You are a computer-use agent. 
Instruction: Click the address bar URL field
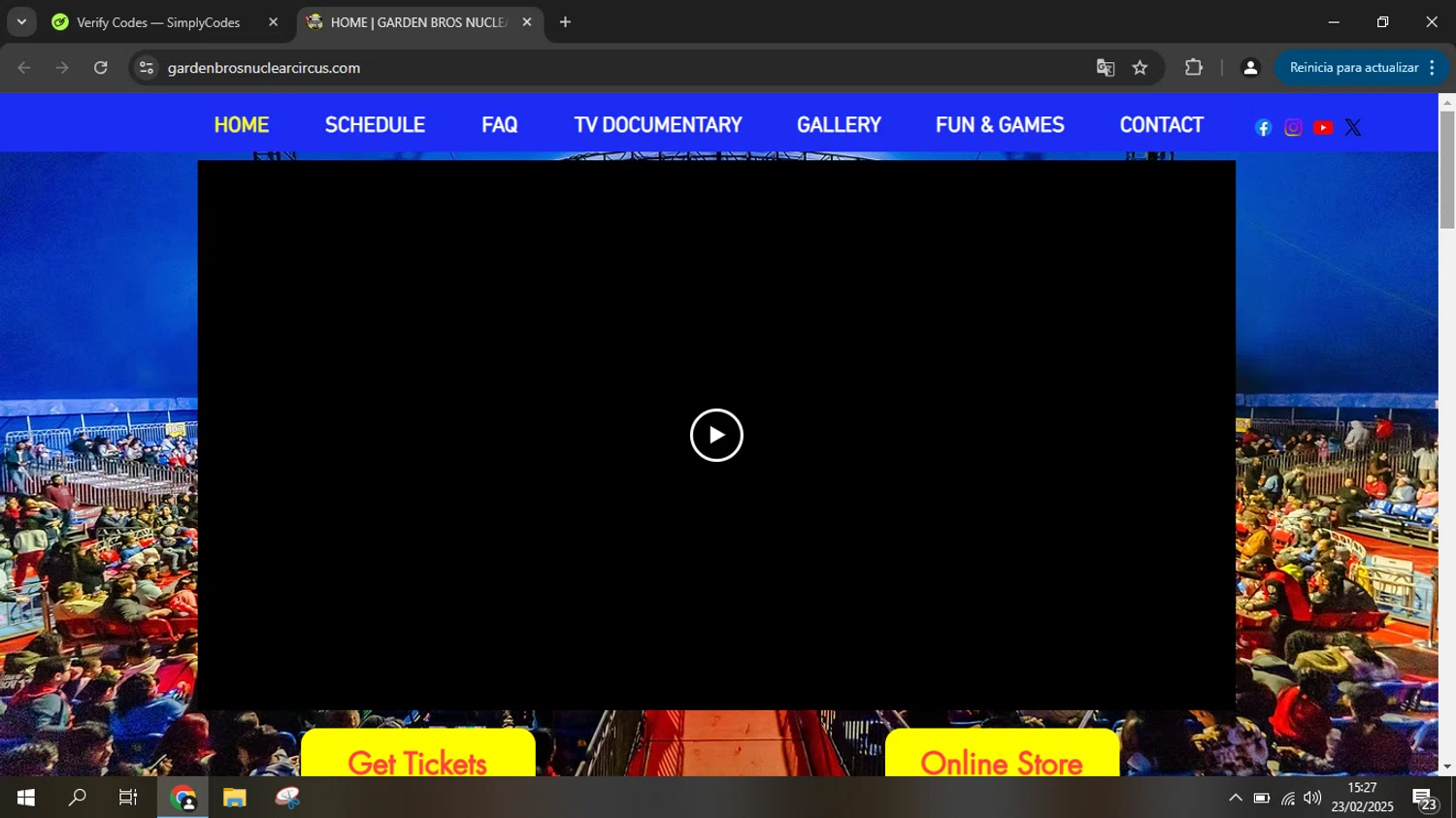621,68
